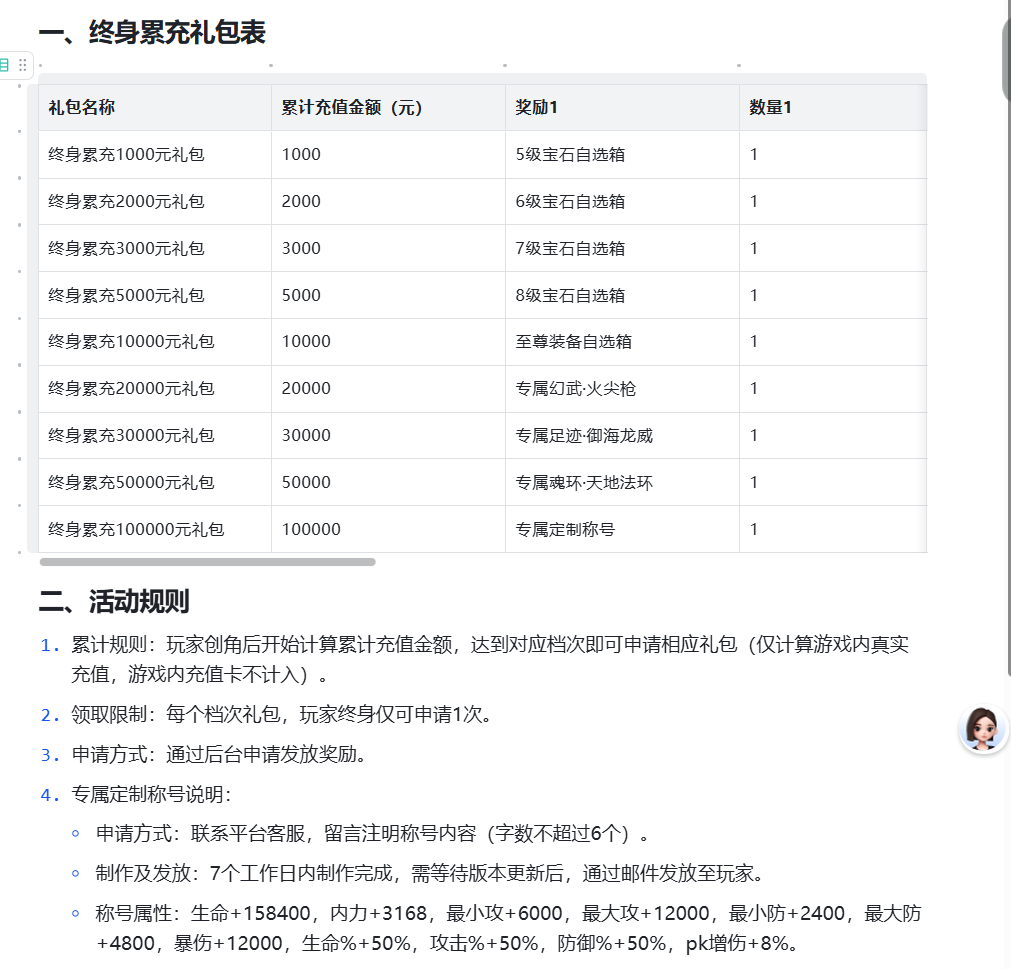The height and width of the screenshot is (969, 1011).
Task: Click the green table block icon
Action: tap(5, 65)
